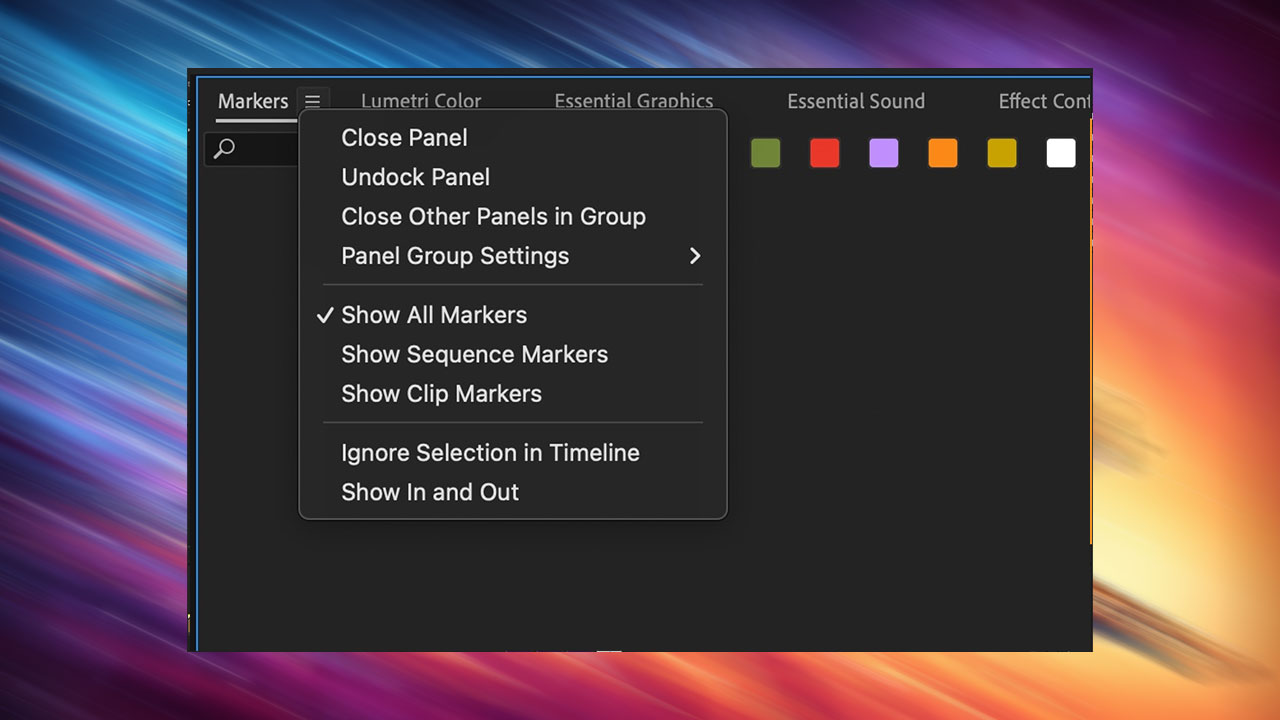
Task: Choose Close Panel from the menu
Action: point(404,137)
